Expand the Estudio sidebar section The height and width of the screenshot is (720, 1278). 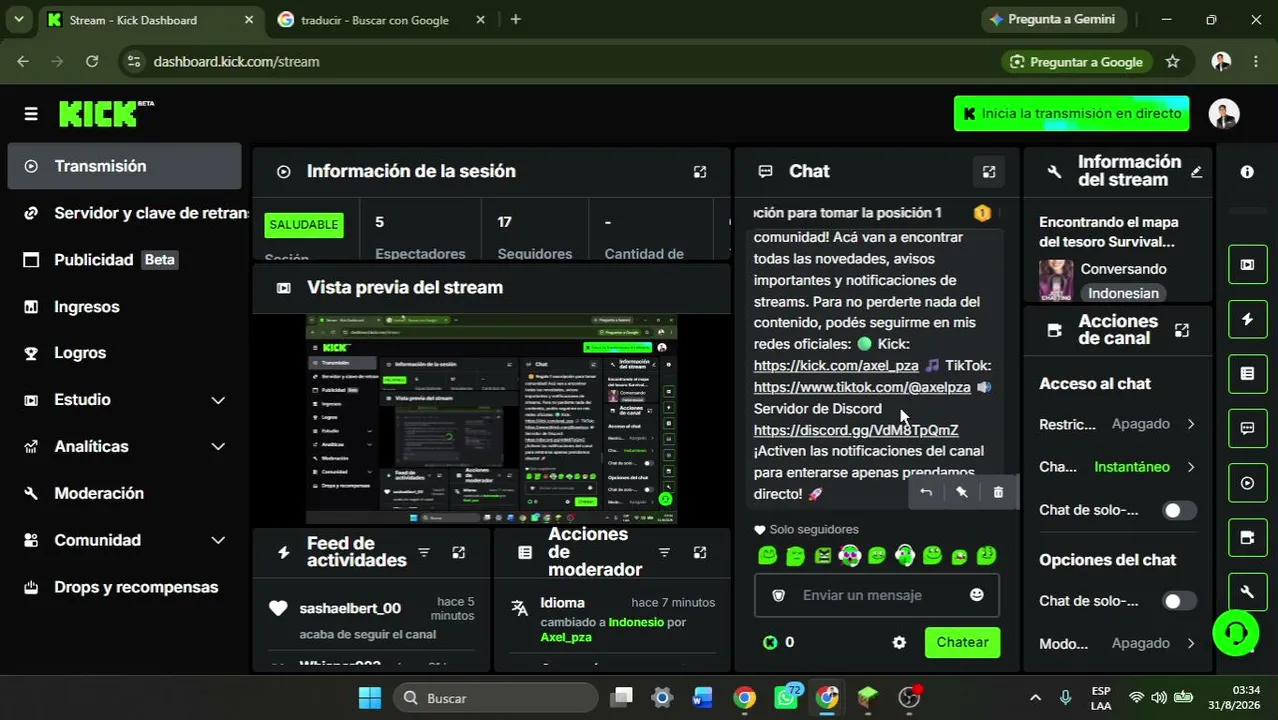[218, 400]
